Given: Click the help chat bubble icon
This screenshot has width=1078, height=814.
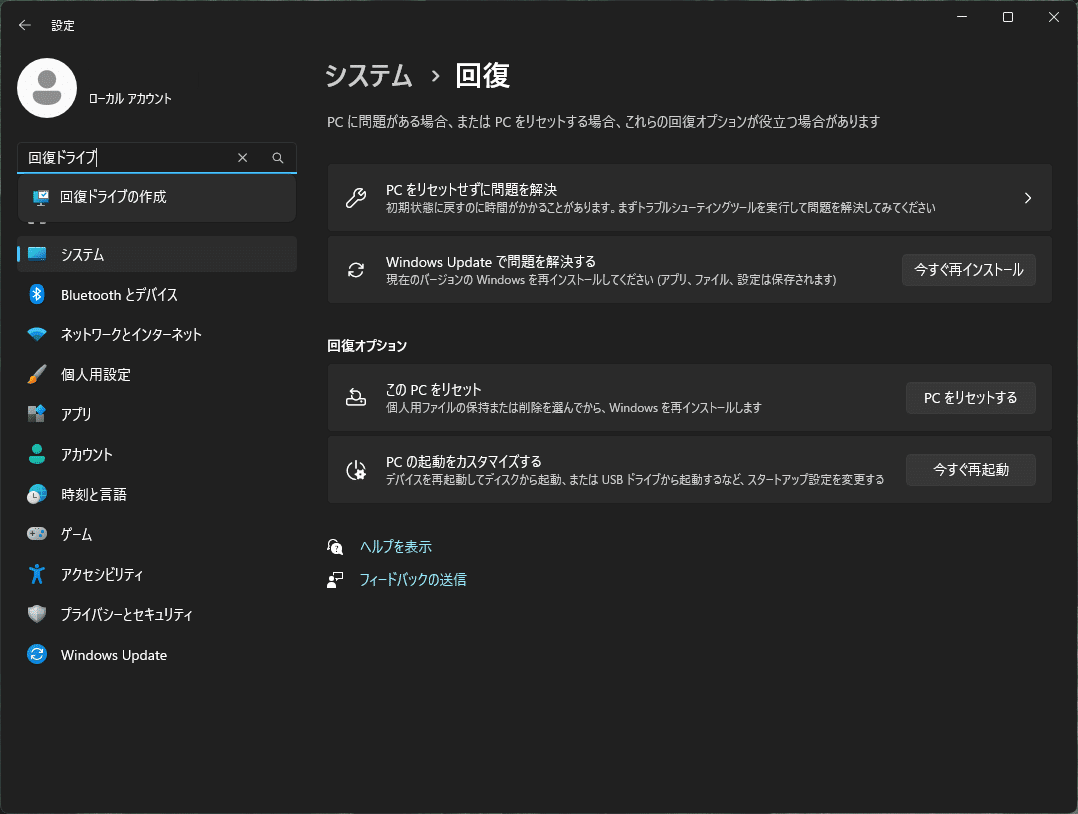Looking at the screenshot, I should 335,547.
